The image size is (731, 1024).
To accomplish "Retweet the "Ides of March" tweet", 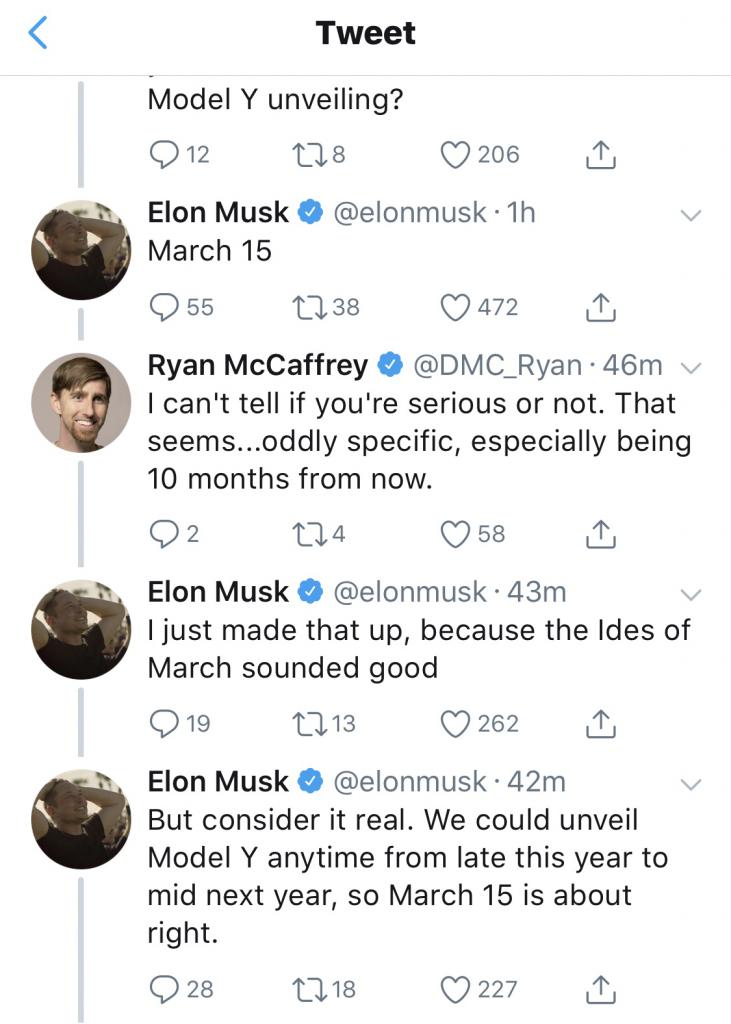I will pos(302,723).
